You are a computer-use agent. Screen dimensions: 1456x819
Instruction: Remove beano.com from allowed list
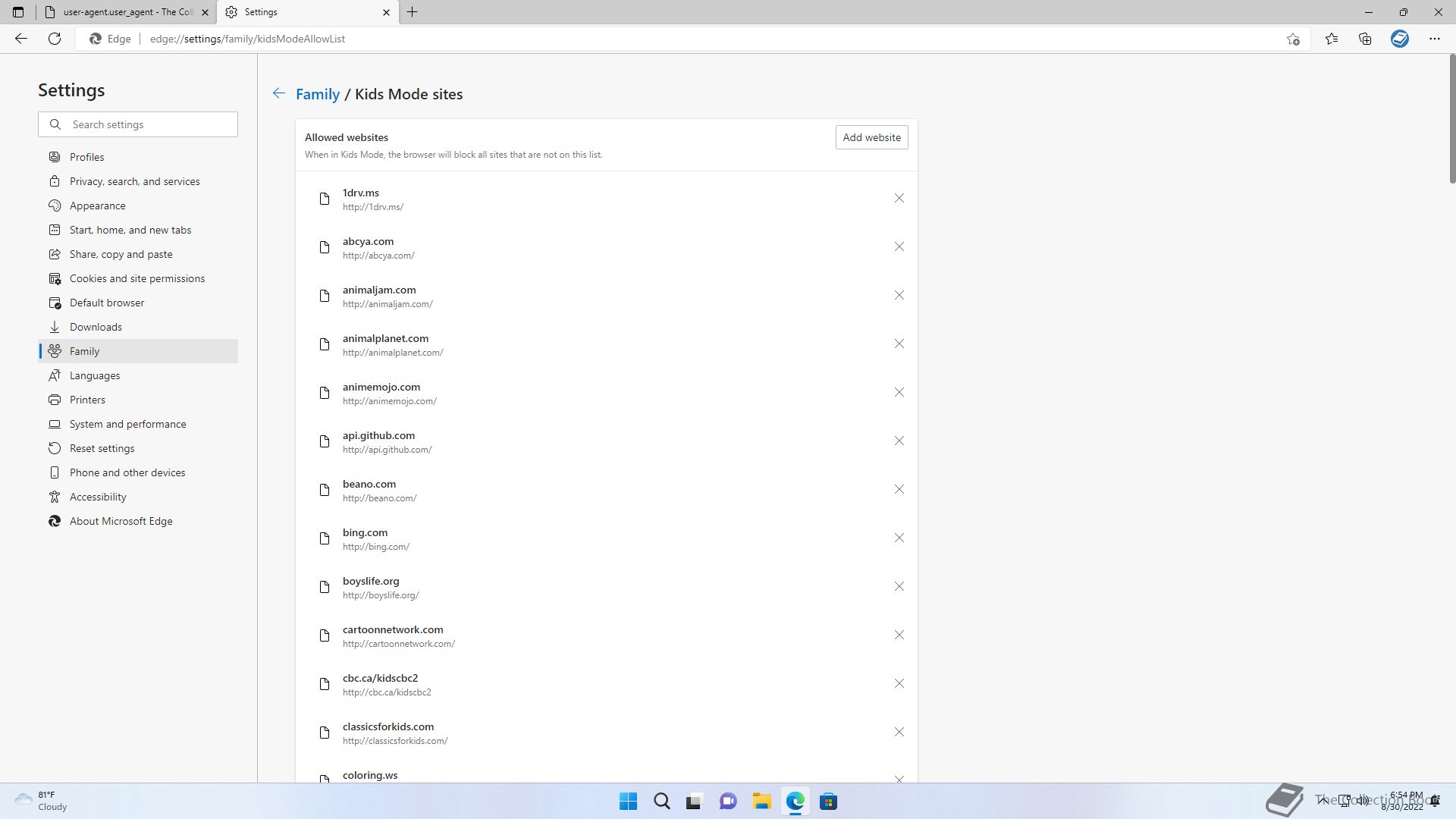[899, 490]
